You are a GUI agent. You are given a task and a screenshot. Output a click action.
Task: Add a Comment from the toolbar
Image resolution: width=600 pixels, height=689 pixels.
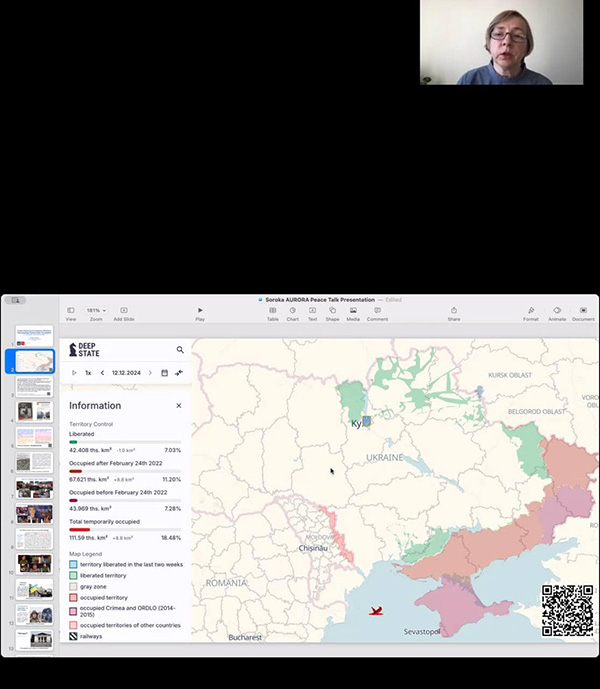(x=378, y=314)
